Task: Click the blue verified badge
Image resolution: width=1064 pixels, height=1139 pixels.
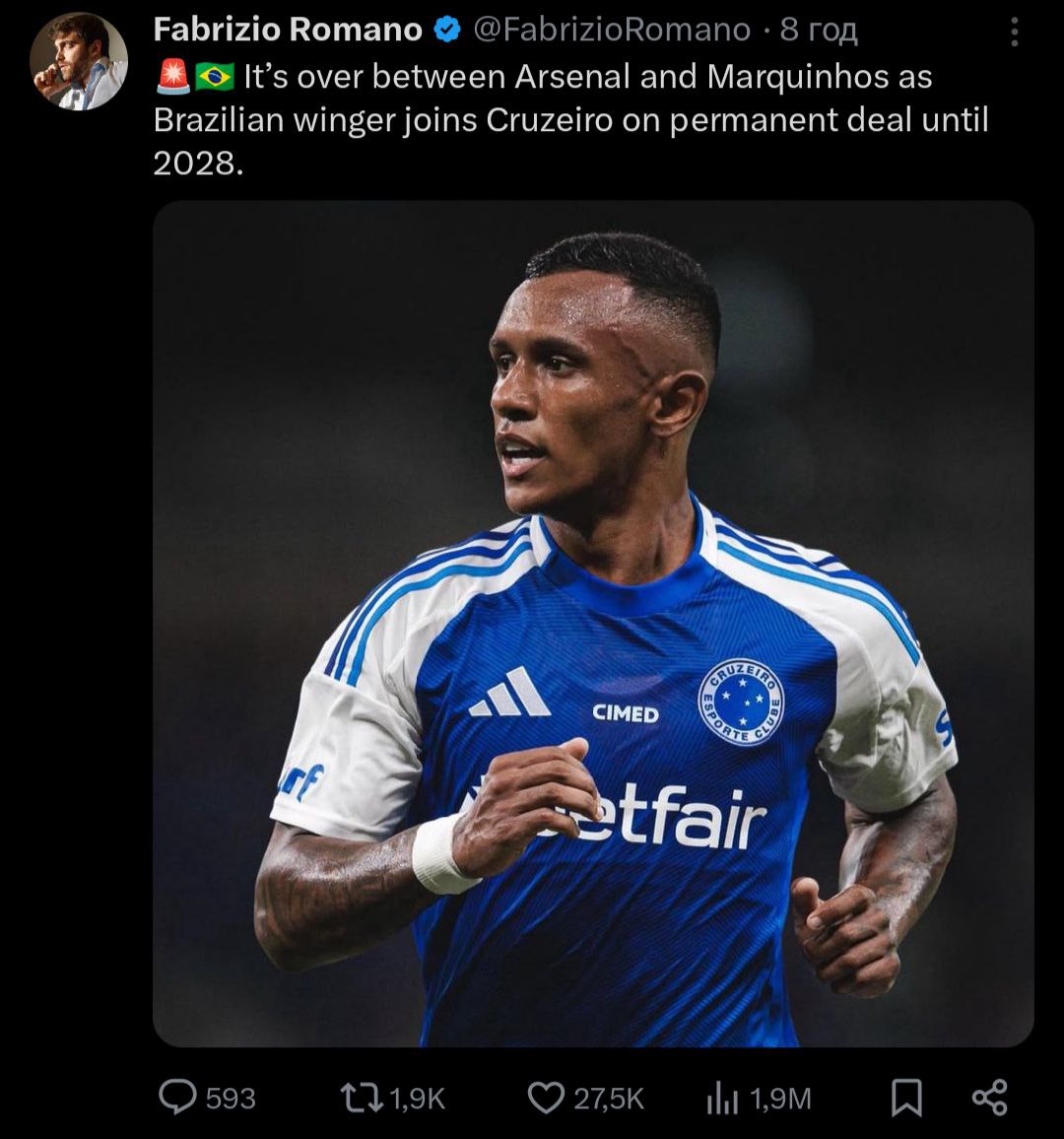Action: [448, 31]
